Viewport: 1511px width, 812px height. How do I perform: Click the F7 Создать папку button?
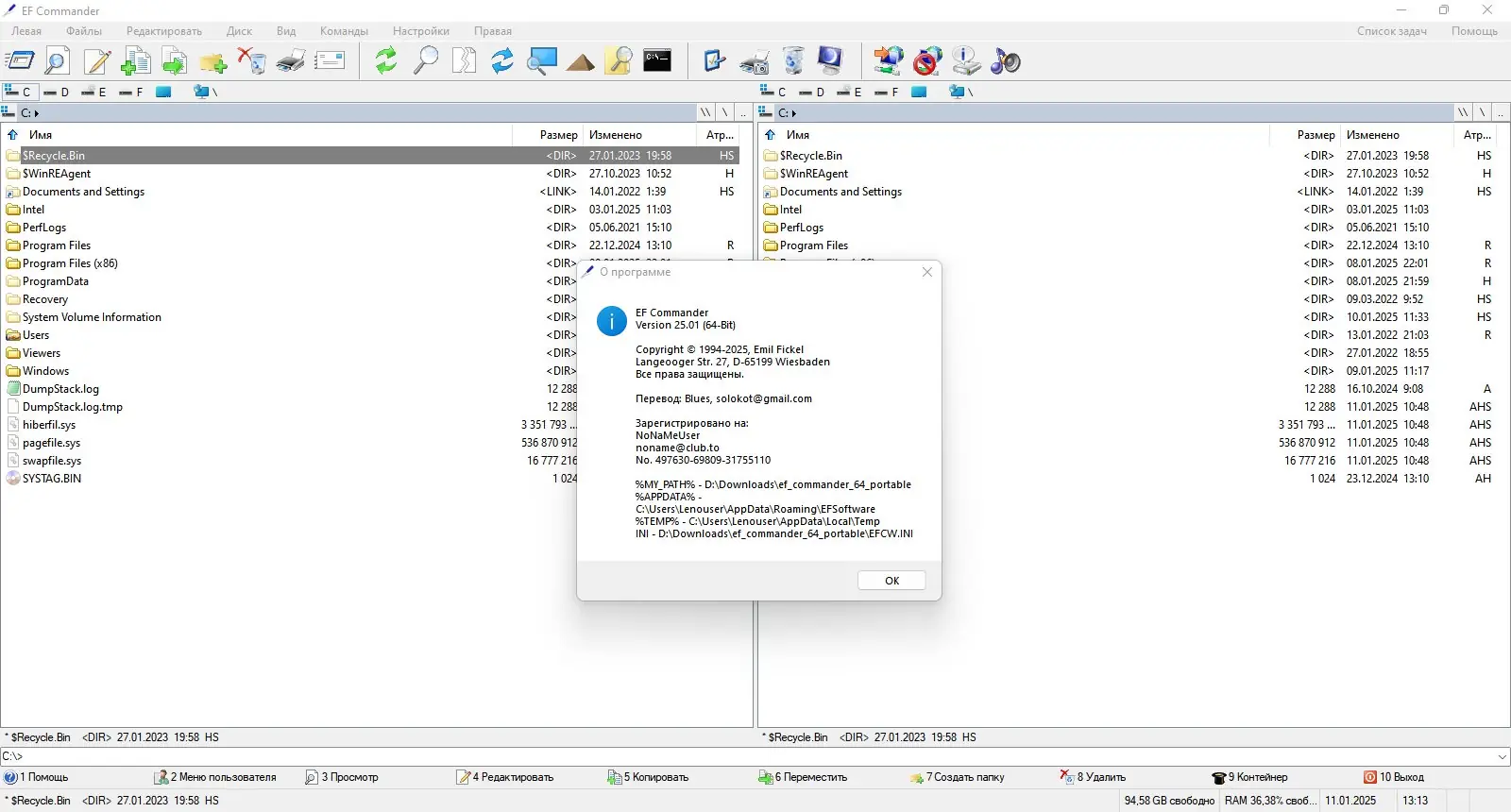point(957,777)
